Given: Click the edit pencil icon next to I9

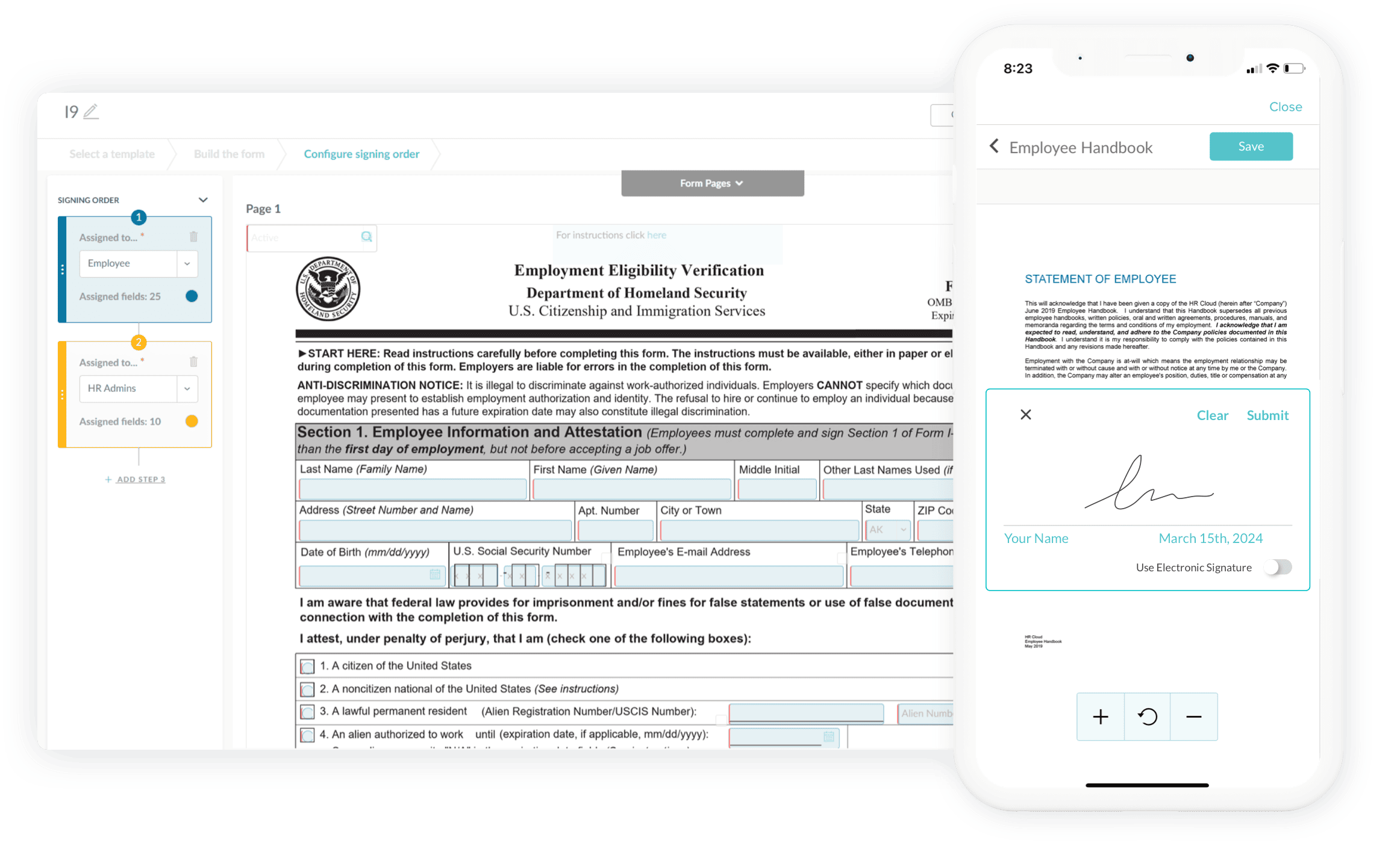Looking at the screenshot, I should (90, 112).
